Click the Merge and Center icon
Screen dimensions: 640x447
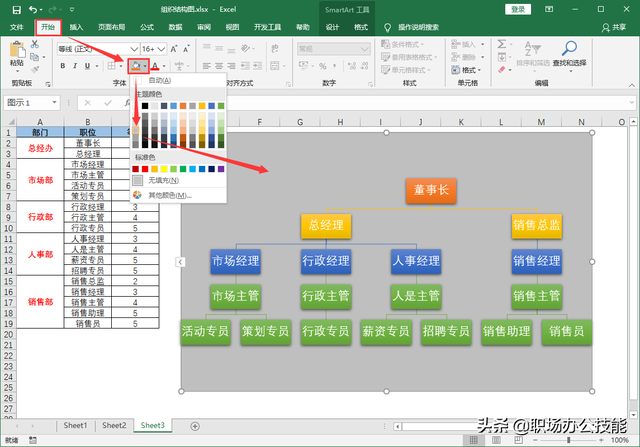[275, 66]
